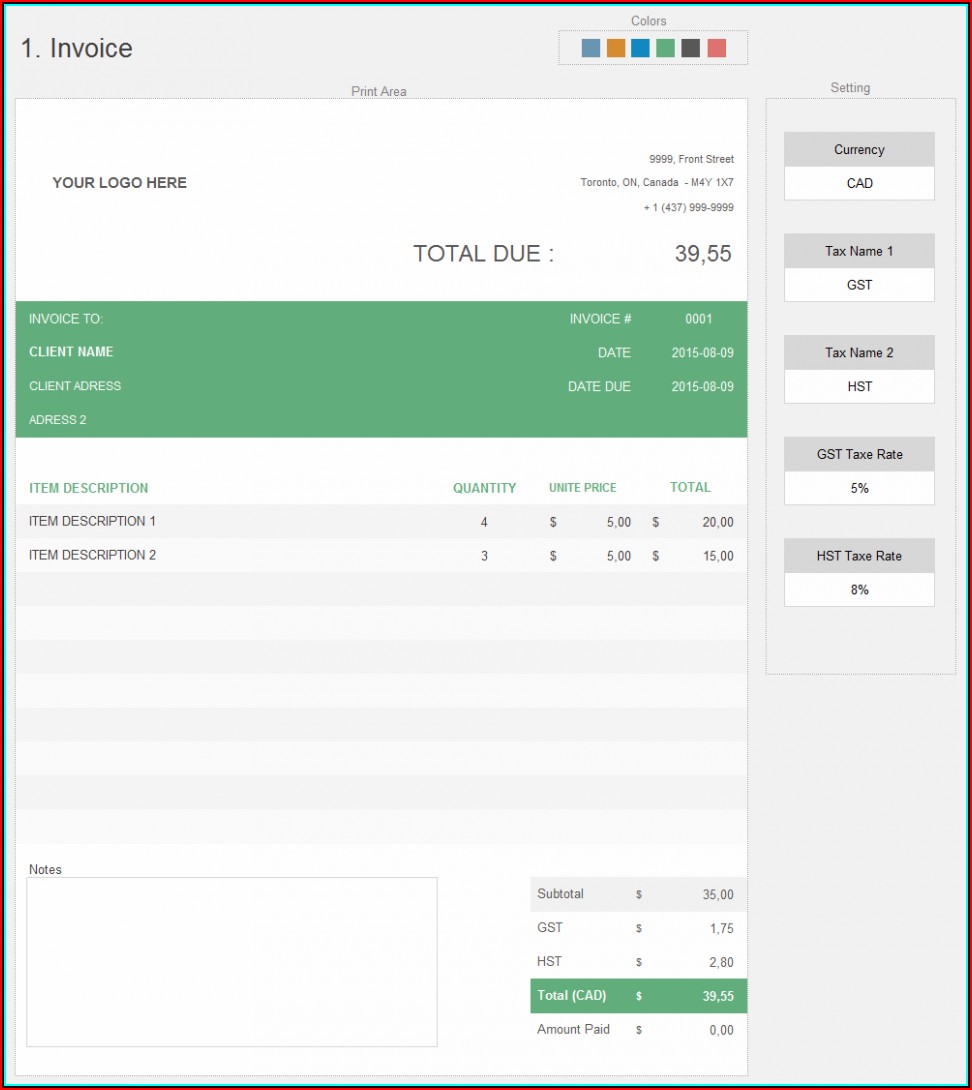The image size is (972, 1090).
Task: Select the CLIENT ADRESS field
Action: (x=75, y=386)
